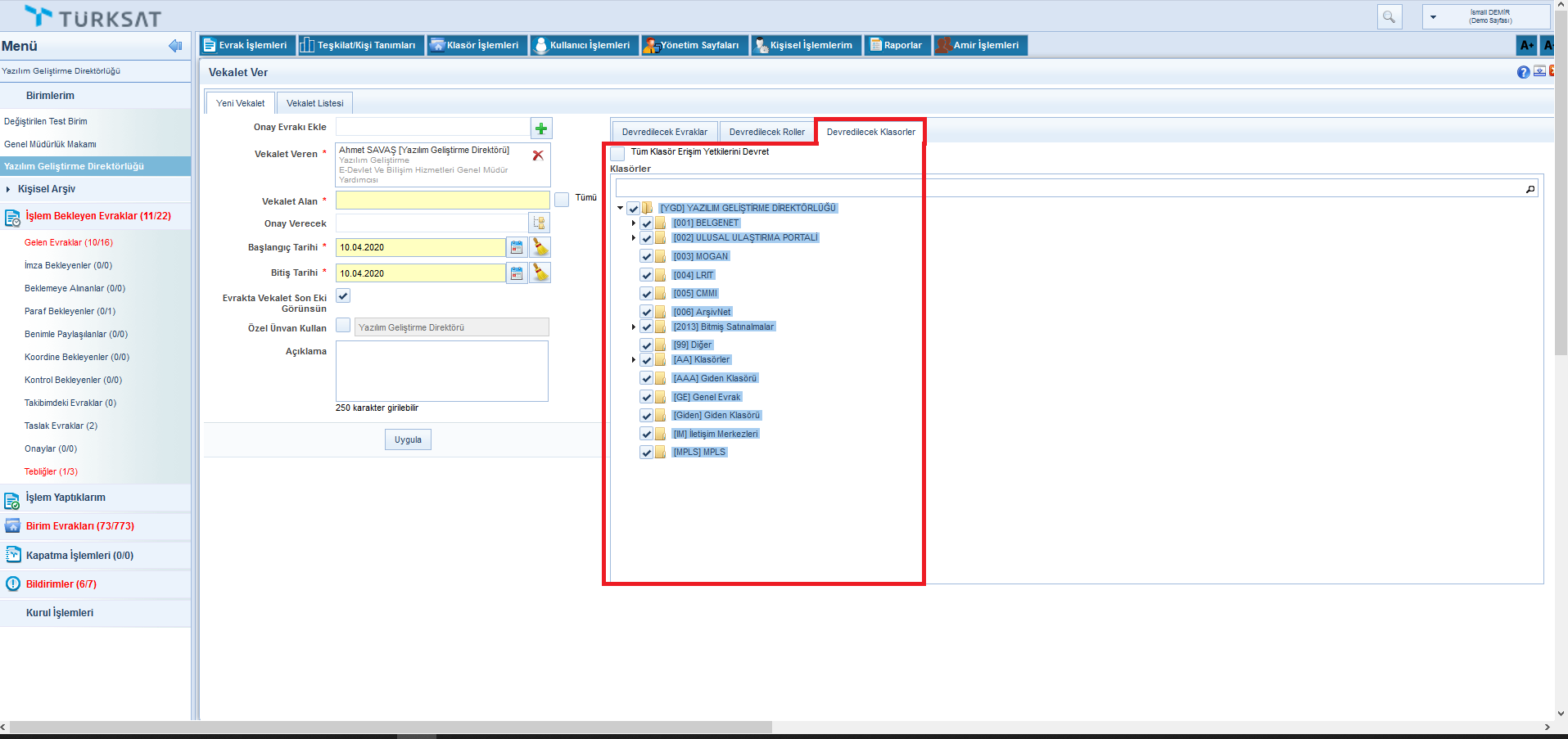Click the search magnifier icon in the top bar
Screen dimensions: 1568x739
1389,16
